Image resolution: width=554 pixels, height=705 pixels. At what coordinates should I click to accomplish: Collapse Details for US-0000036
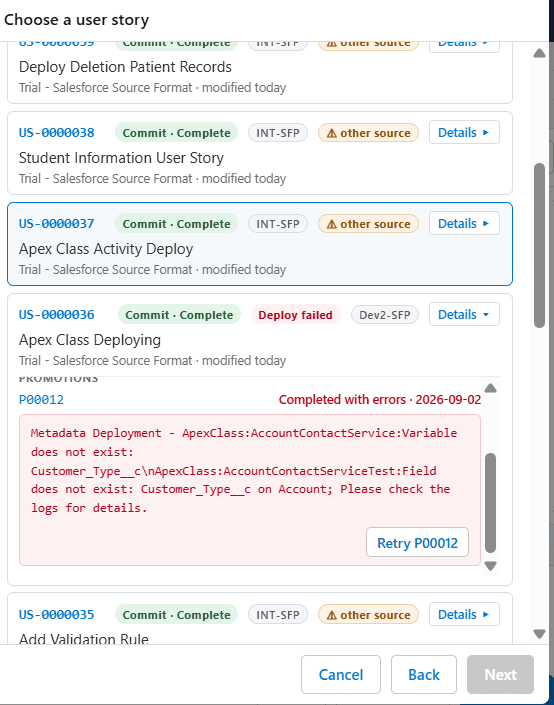click(x=464, y=314)
